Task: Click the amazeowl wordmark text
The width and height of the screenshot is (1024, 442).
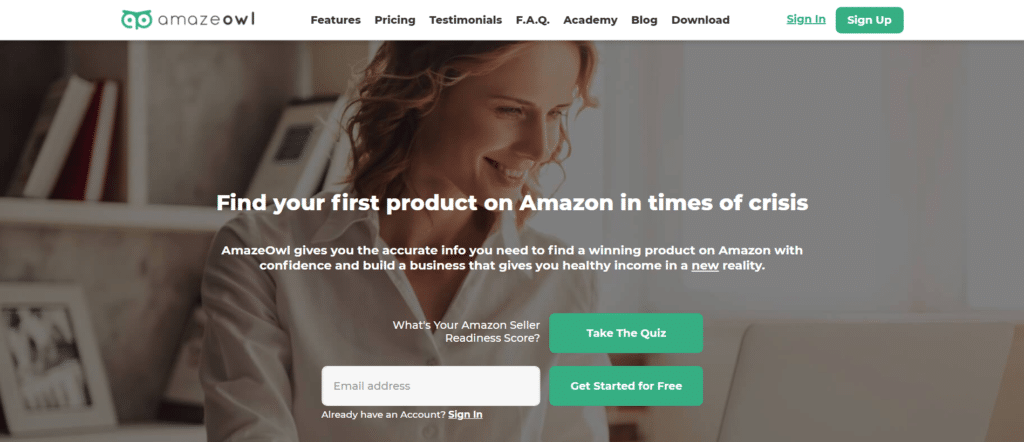Action: pos(206,20)
